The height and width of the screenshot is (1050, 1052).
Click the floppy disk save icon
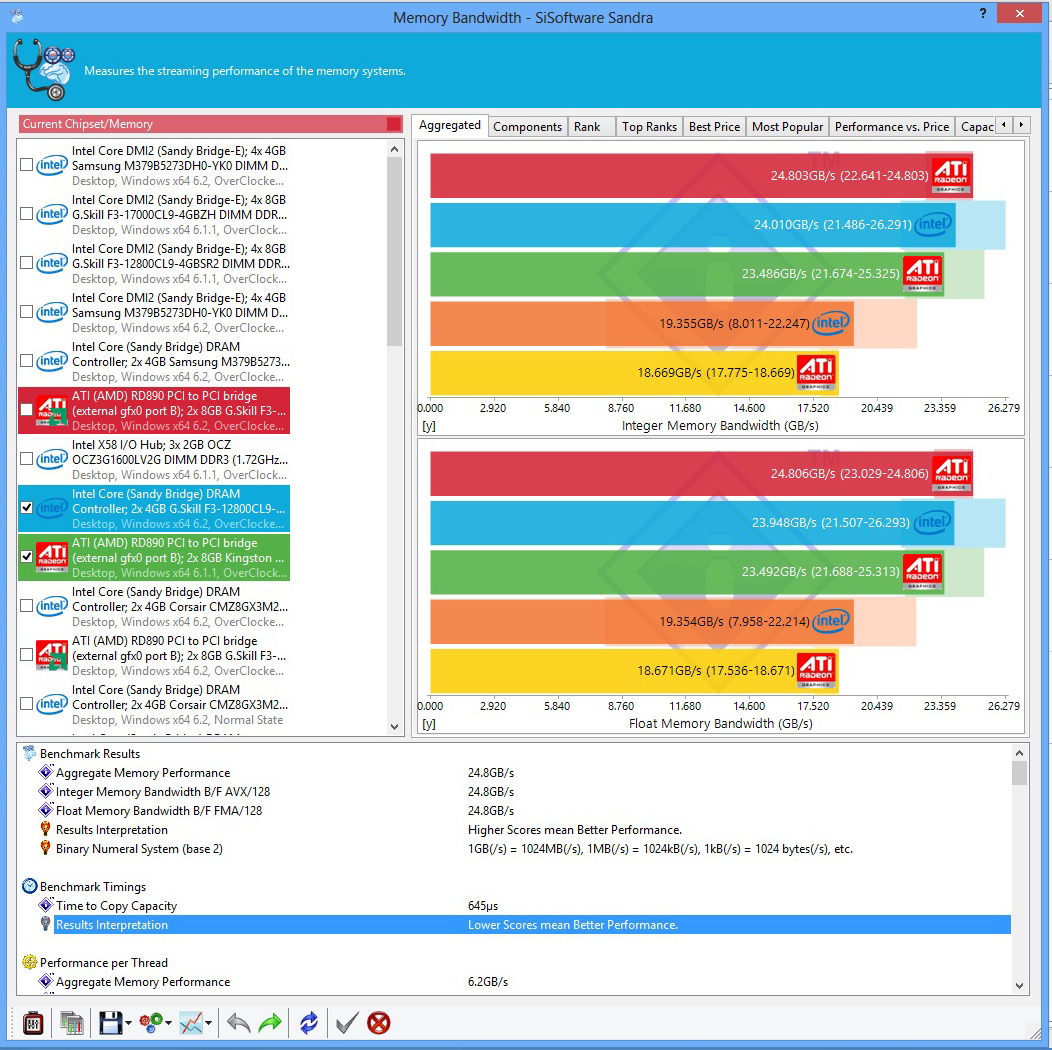pyautogui.click(x=111, y=1023)
